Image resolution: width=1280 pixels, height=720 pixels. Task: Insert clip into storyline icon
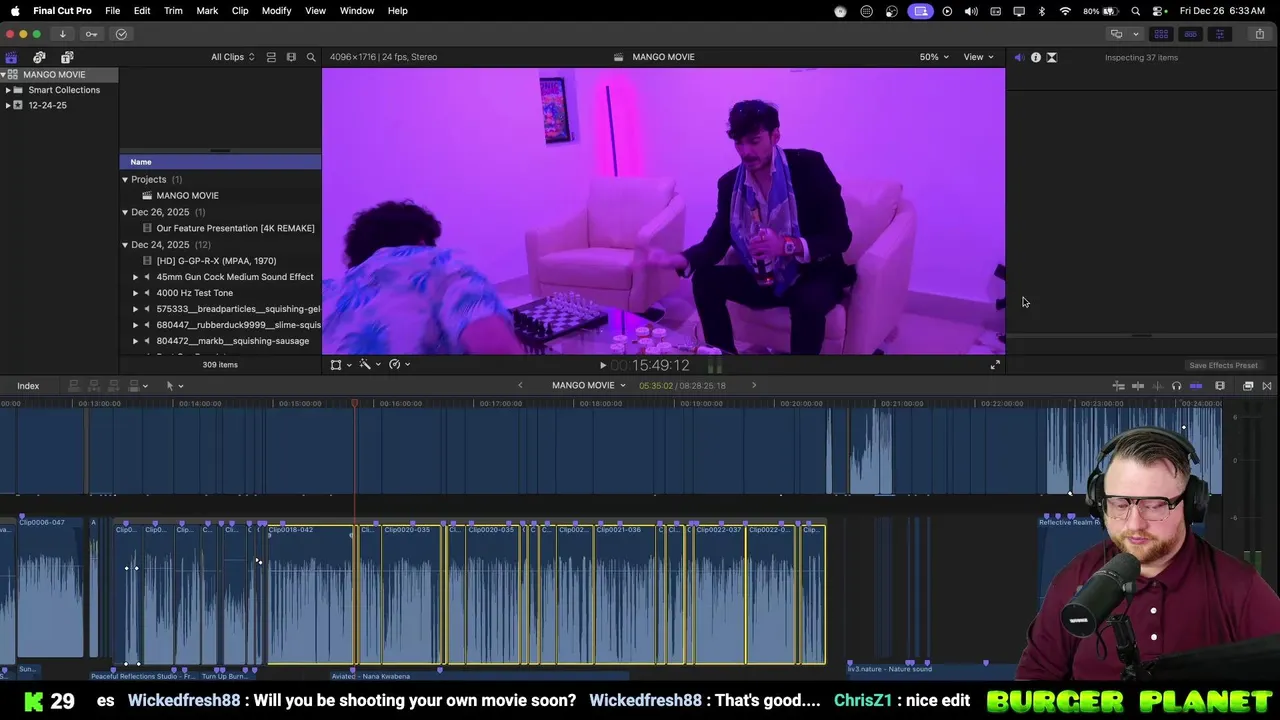(93, 386)
